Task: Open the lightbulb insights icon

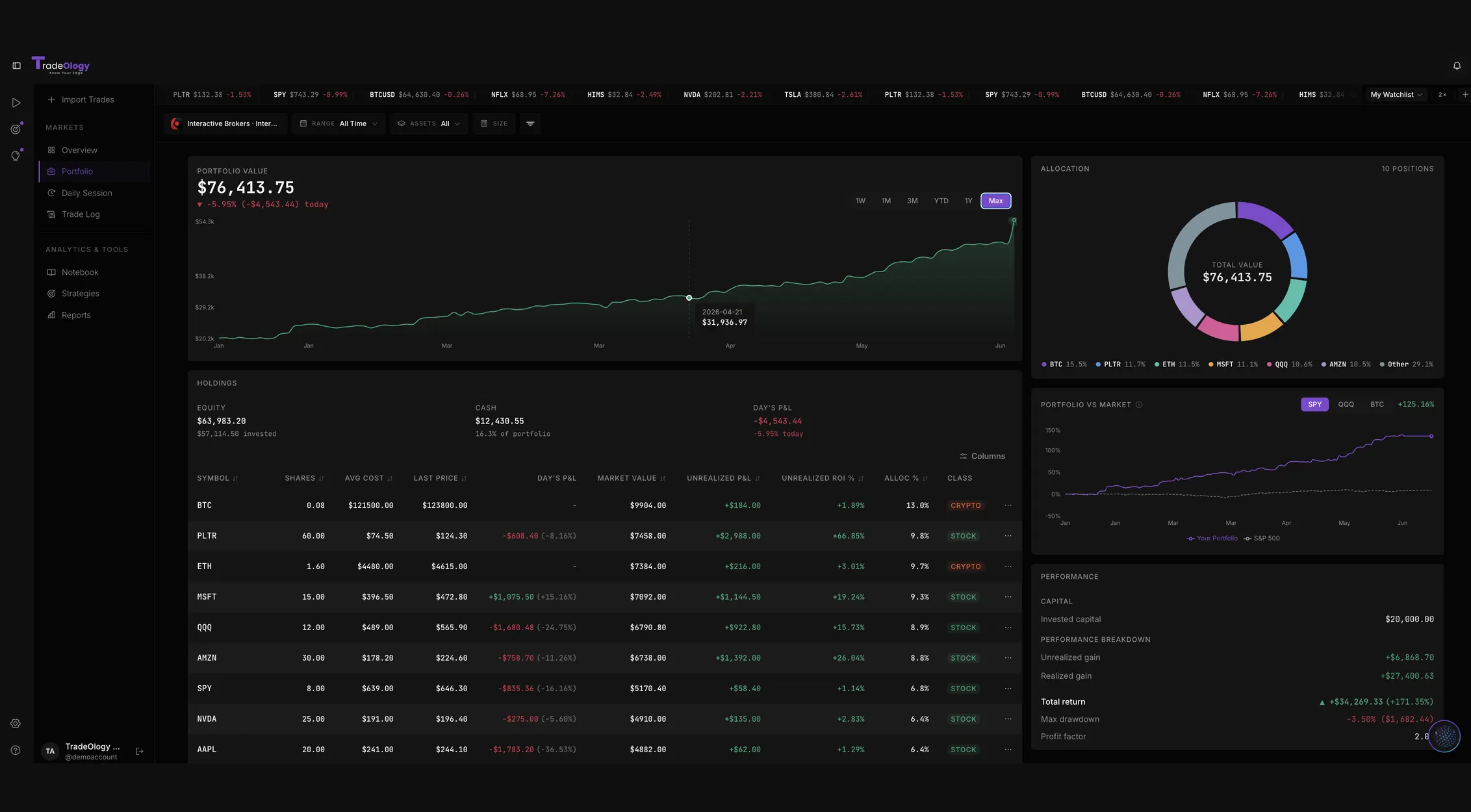Action: [x=16, y=155]
